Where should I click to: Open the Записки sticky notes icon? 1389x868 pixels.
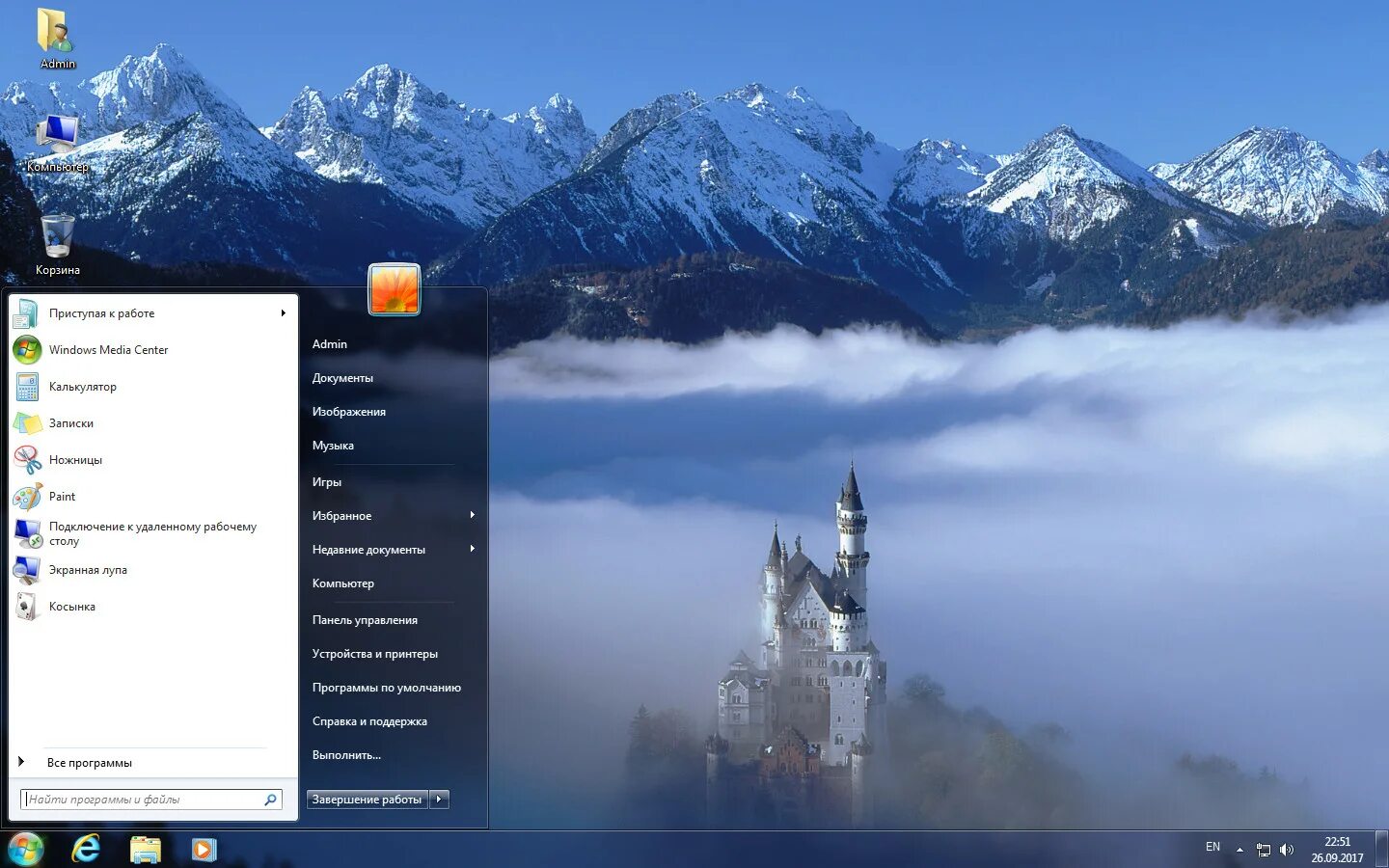pos(27,423)
